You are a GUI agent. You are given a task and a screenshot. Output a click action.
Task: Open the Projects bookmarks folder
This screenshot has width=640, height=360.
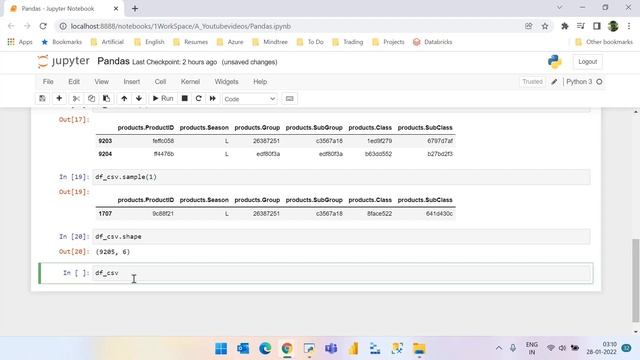coord(388,42)
